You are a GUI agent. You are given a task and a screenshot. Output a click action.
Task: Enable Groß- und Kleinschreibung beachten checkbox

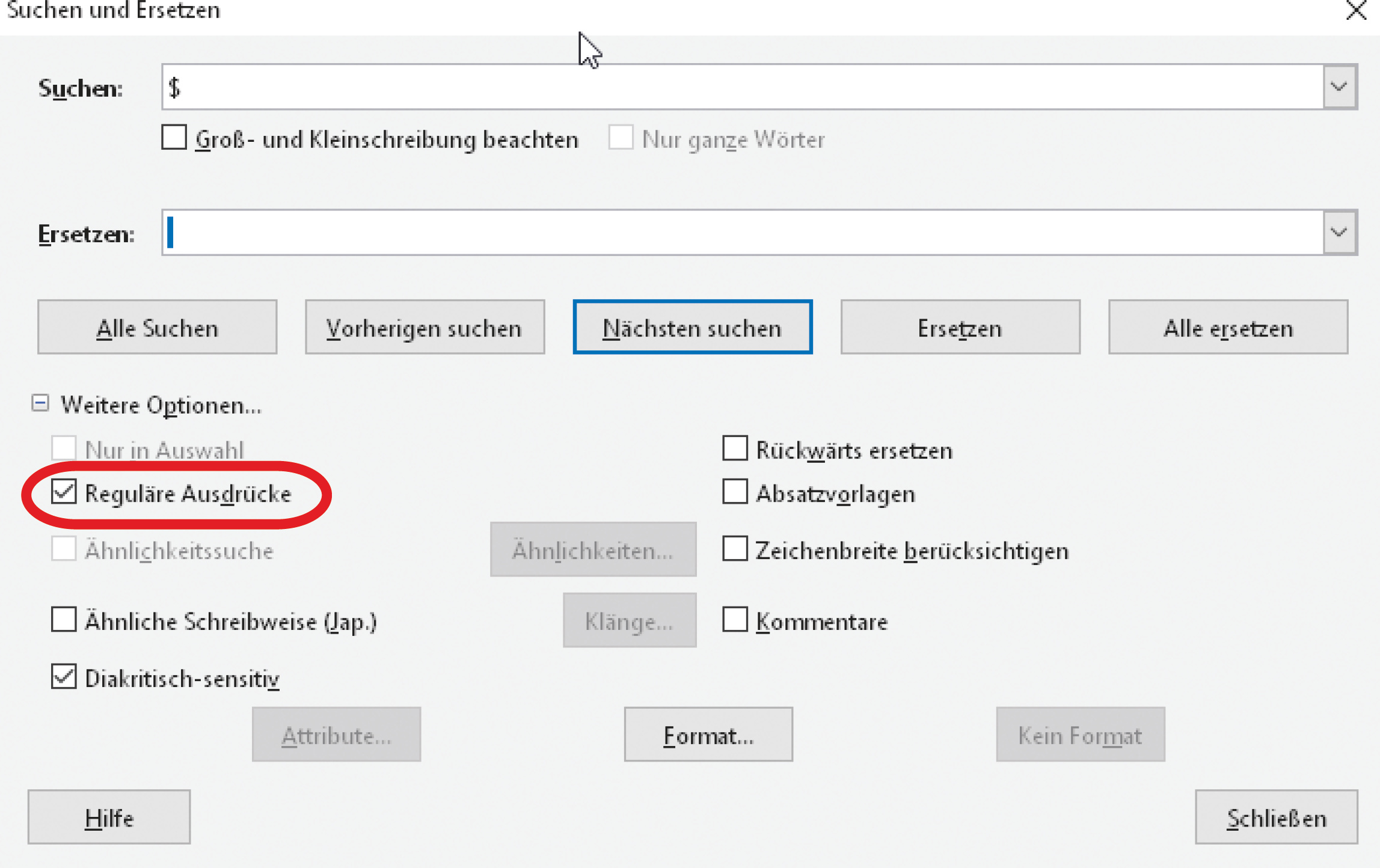174,138
